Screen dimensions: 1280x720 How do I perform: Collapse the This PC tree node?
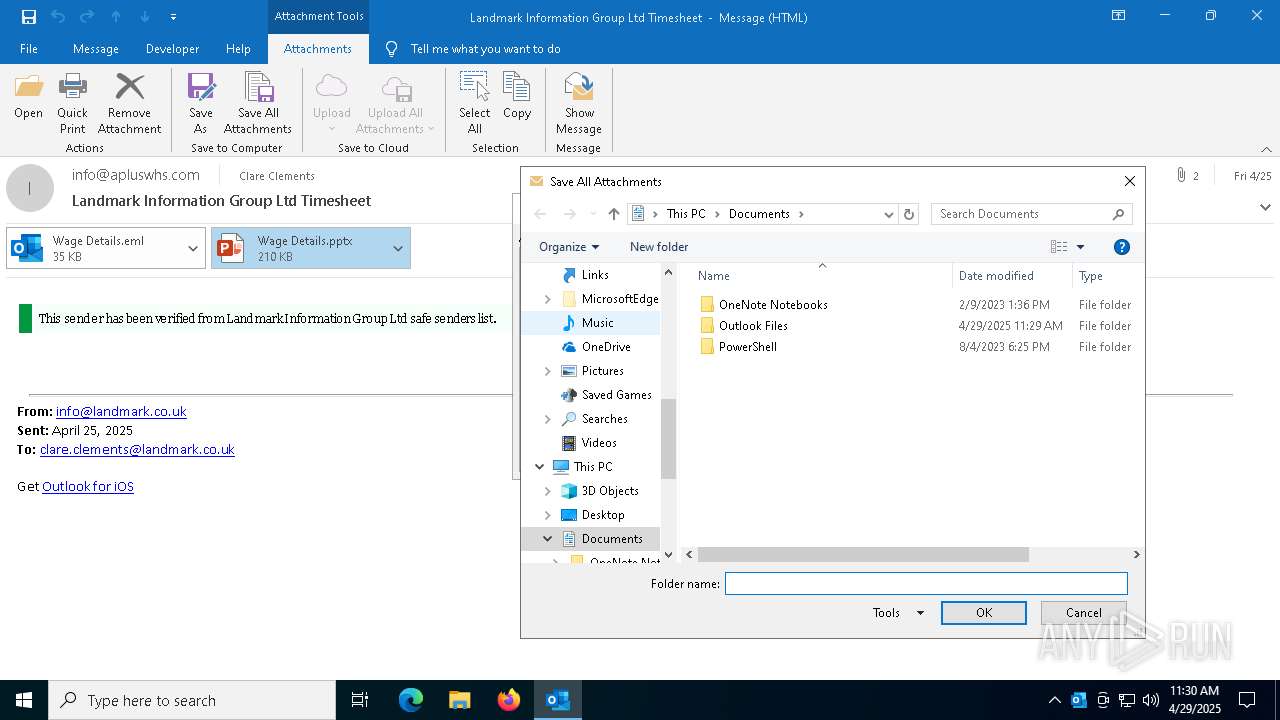[x=540, y=467]
